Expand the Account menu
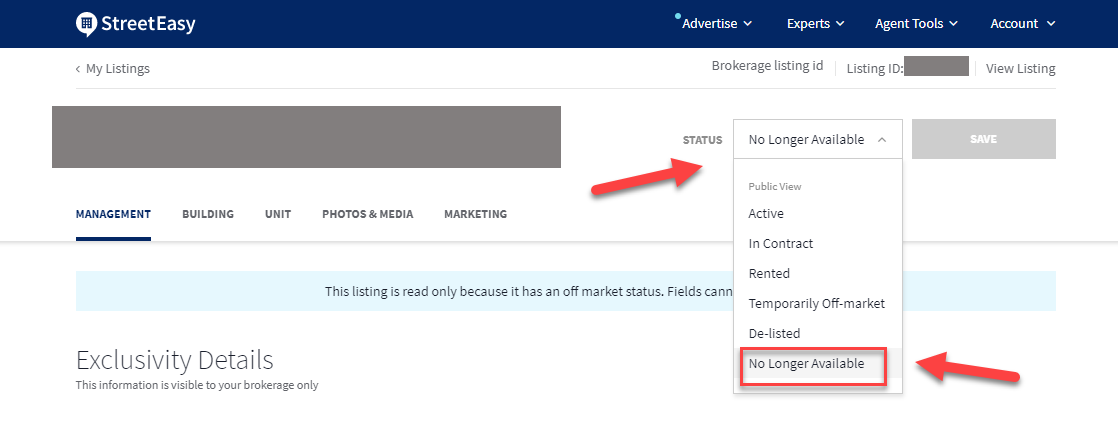 pyautogui.click(x=1022, y=24)
